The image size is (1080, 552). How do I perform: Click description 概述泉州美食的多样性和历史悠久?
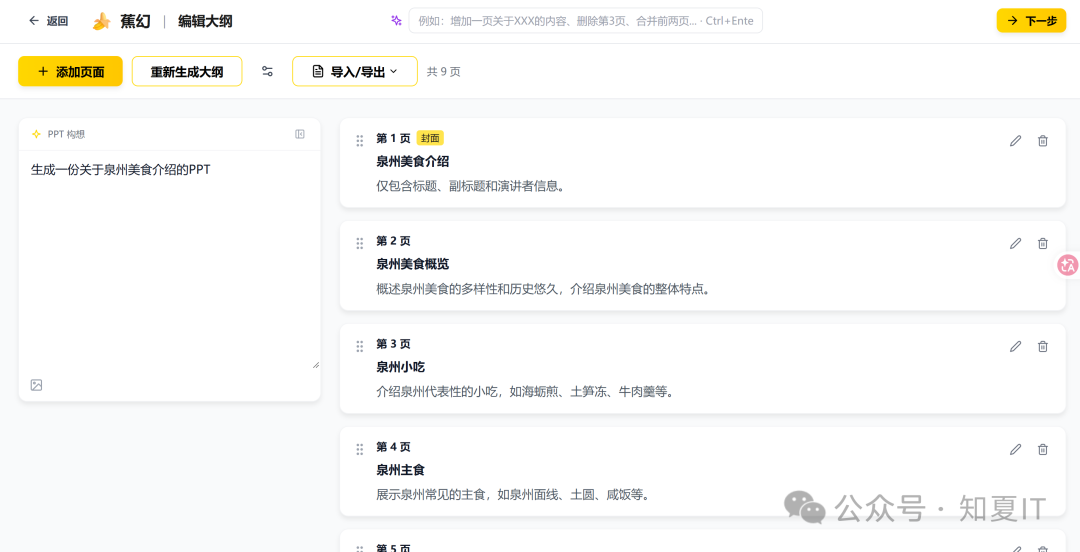(543, 289)
